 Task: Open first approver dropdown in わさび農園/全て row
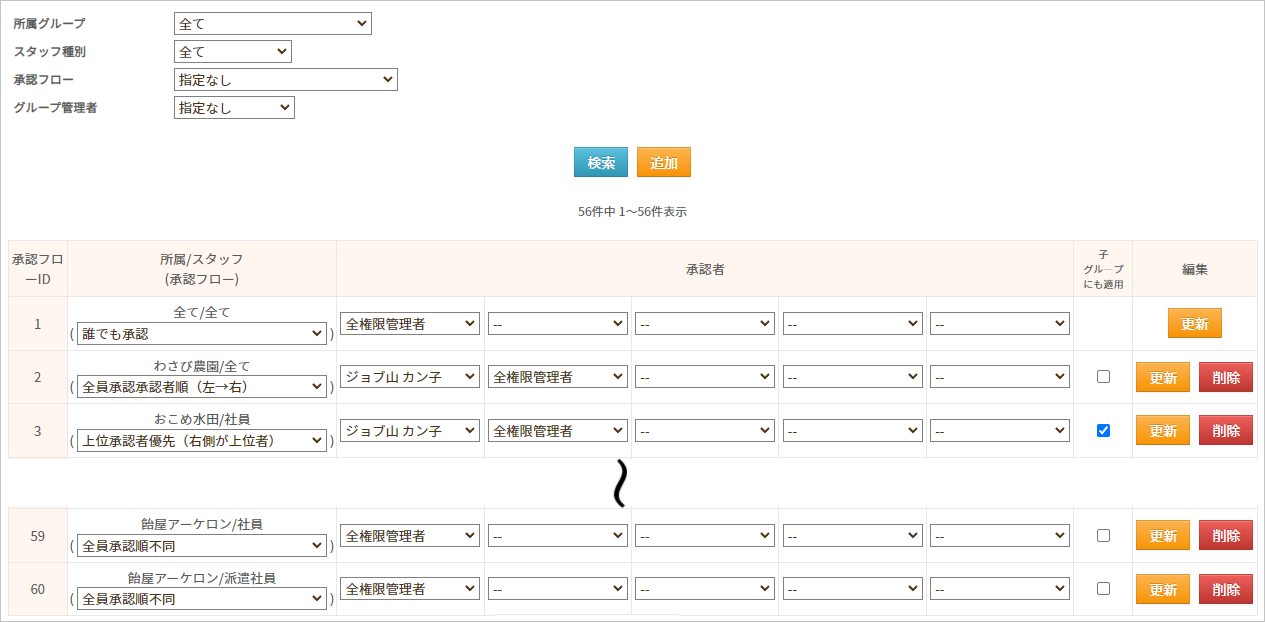pos(409,377)
